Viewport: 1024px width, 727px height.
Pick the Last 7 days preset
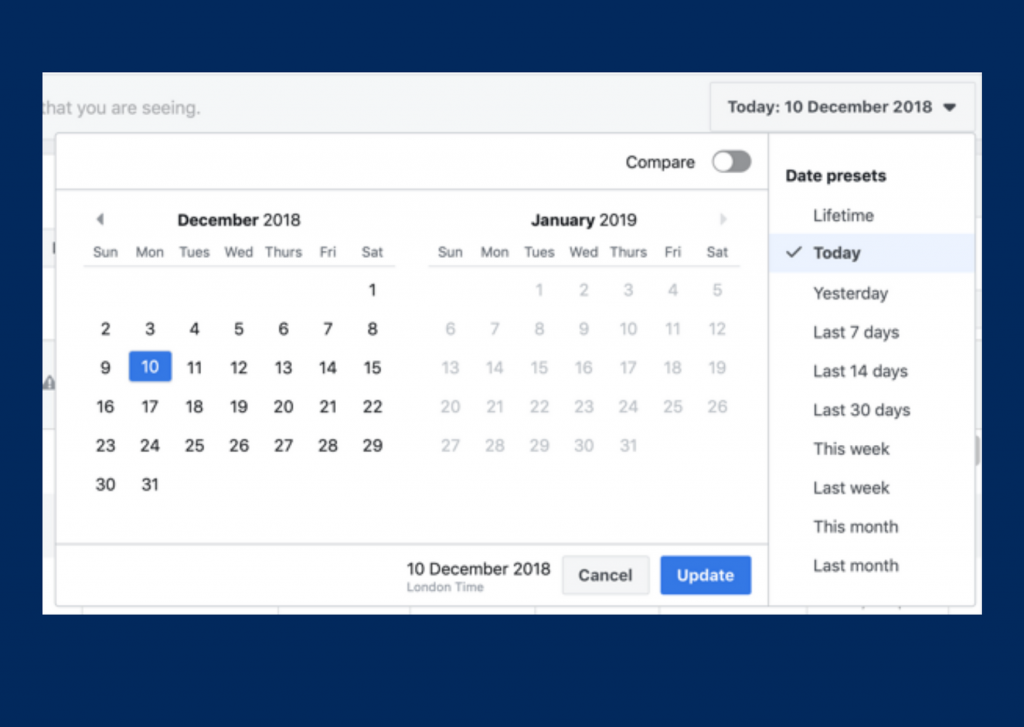(856, 332)
